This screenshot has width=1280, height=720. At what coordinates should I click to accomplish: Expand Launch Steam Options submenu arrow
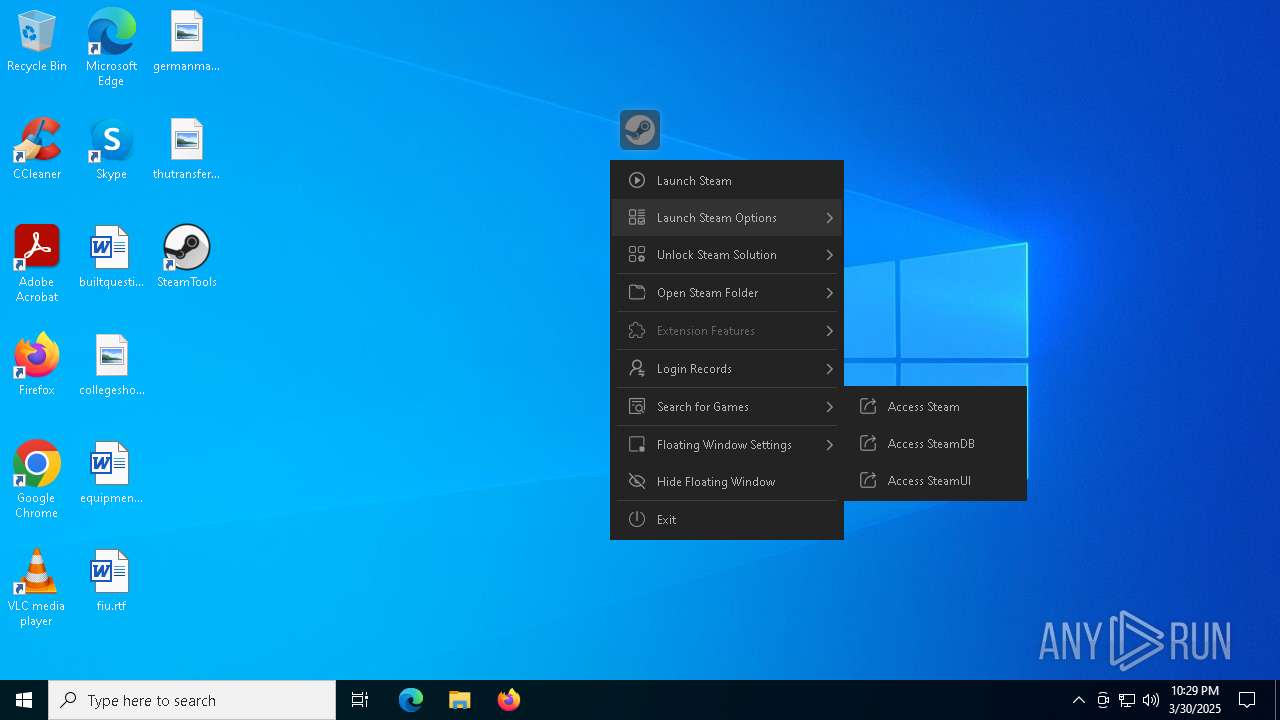829,218
